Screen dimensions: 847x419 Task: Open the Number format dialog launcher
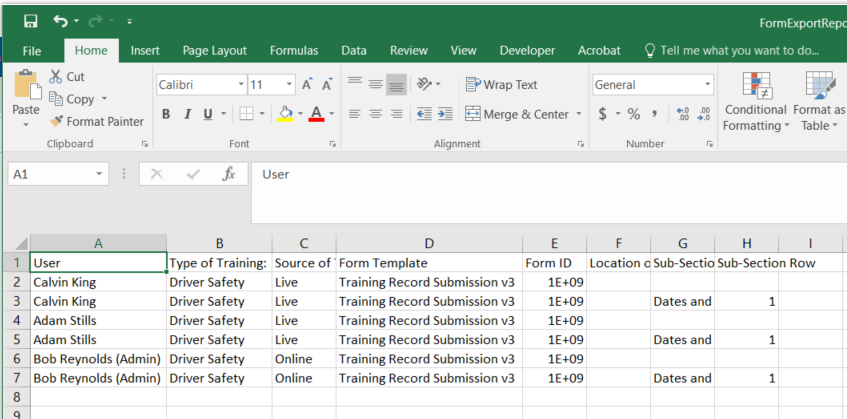point(709,144)
